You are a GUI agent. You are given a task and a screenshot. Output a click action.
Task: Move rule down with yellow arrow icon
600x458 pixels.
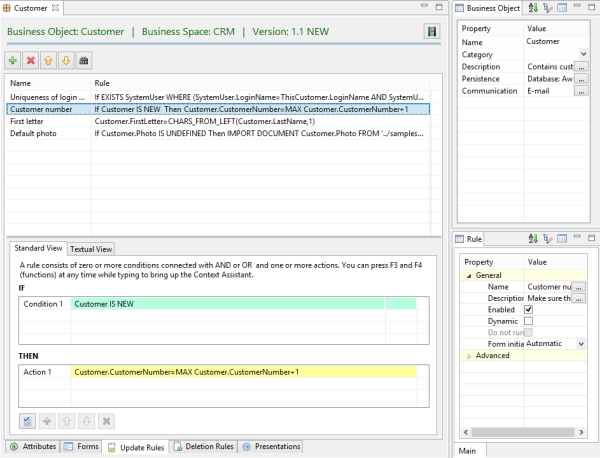click(66, 60)
